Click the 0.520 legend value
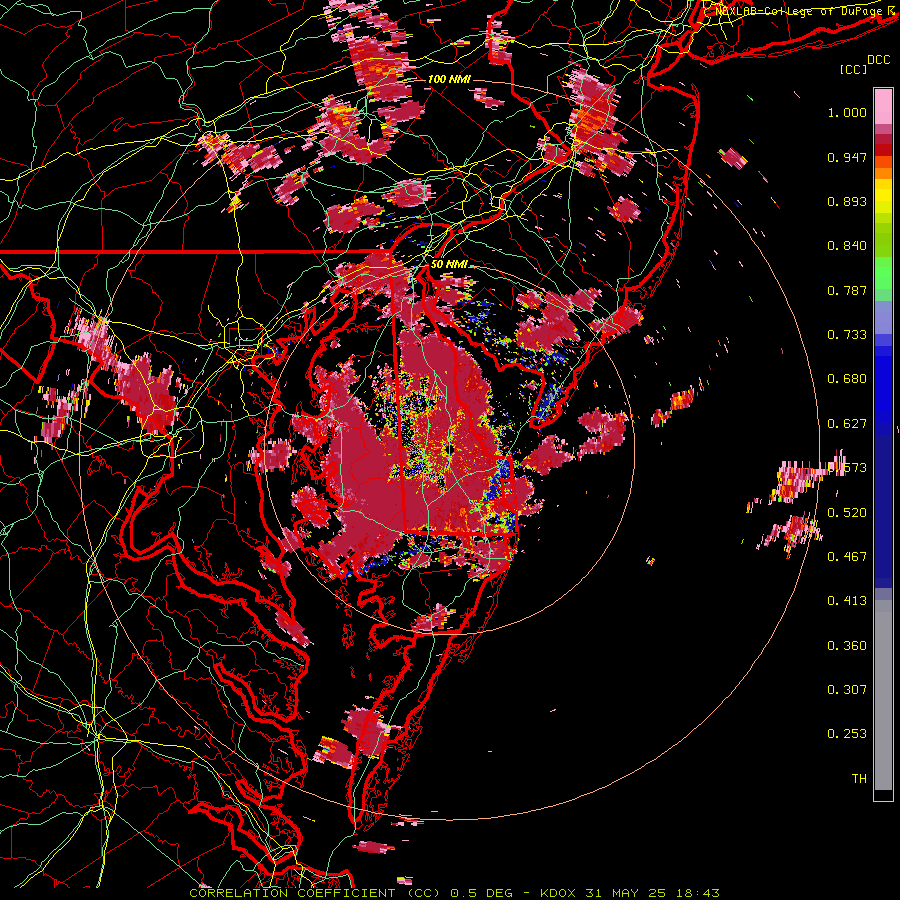Viewport: 900px width, 900px height. [847, 513]
